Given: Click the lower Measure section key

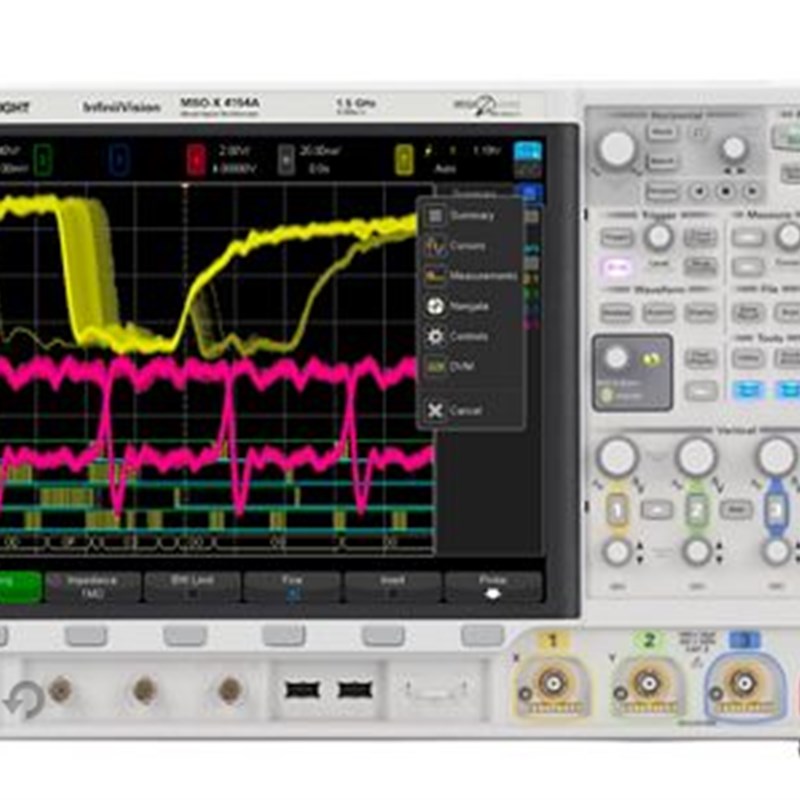Looking at the screenshot, I should point(747,267).
